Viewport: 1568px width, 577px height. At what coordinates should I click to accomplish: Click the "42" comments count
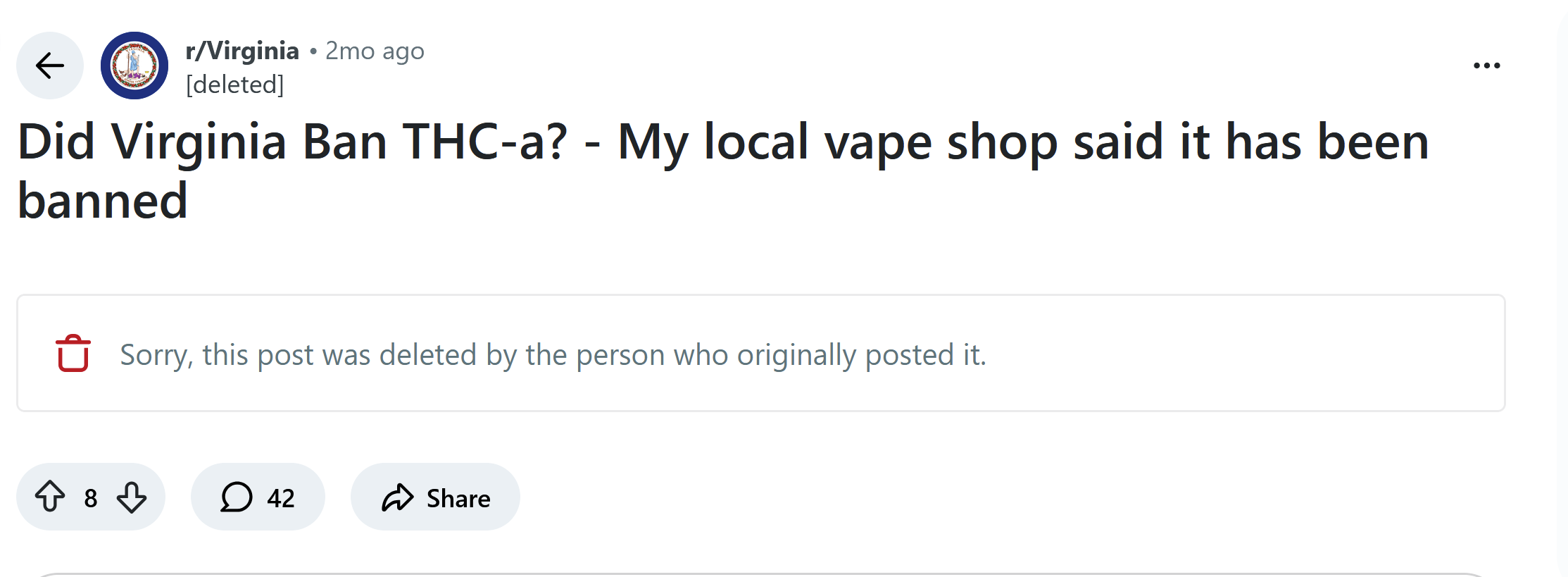281,498
